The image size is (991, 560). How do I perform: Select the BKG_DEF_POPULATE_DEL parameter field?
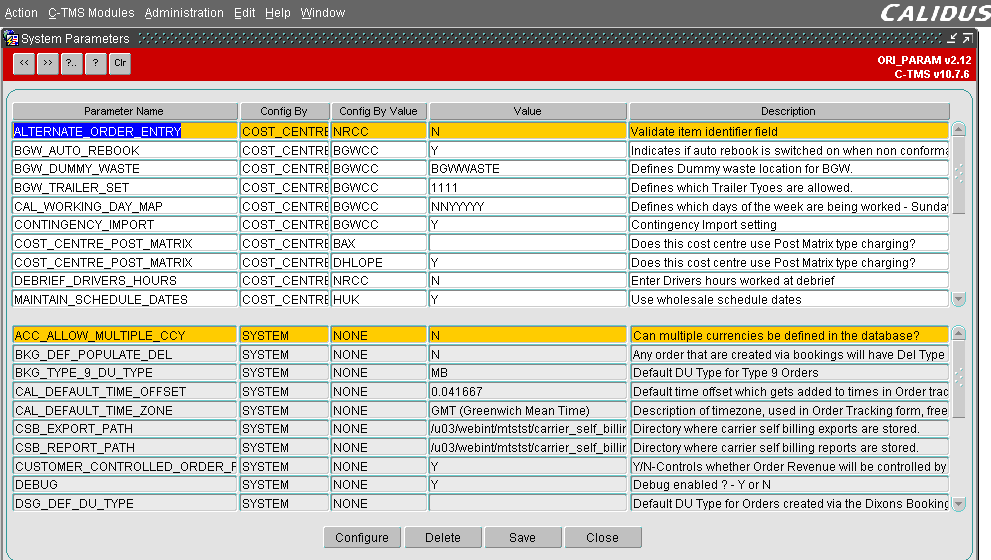point(125,355)
